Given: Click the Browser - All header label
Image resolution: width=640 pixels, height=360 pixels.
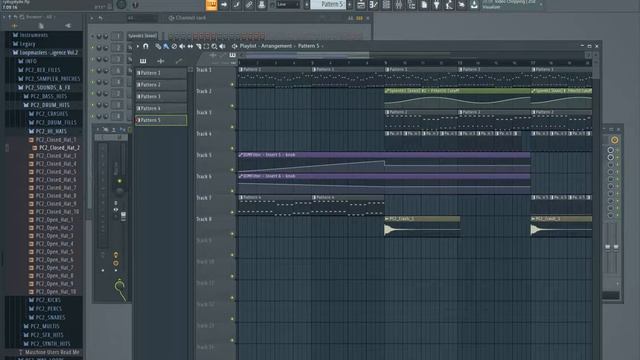Looking at the screenshot, I should coord(39,17).
